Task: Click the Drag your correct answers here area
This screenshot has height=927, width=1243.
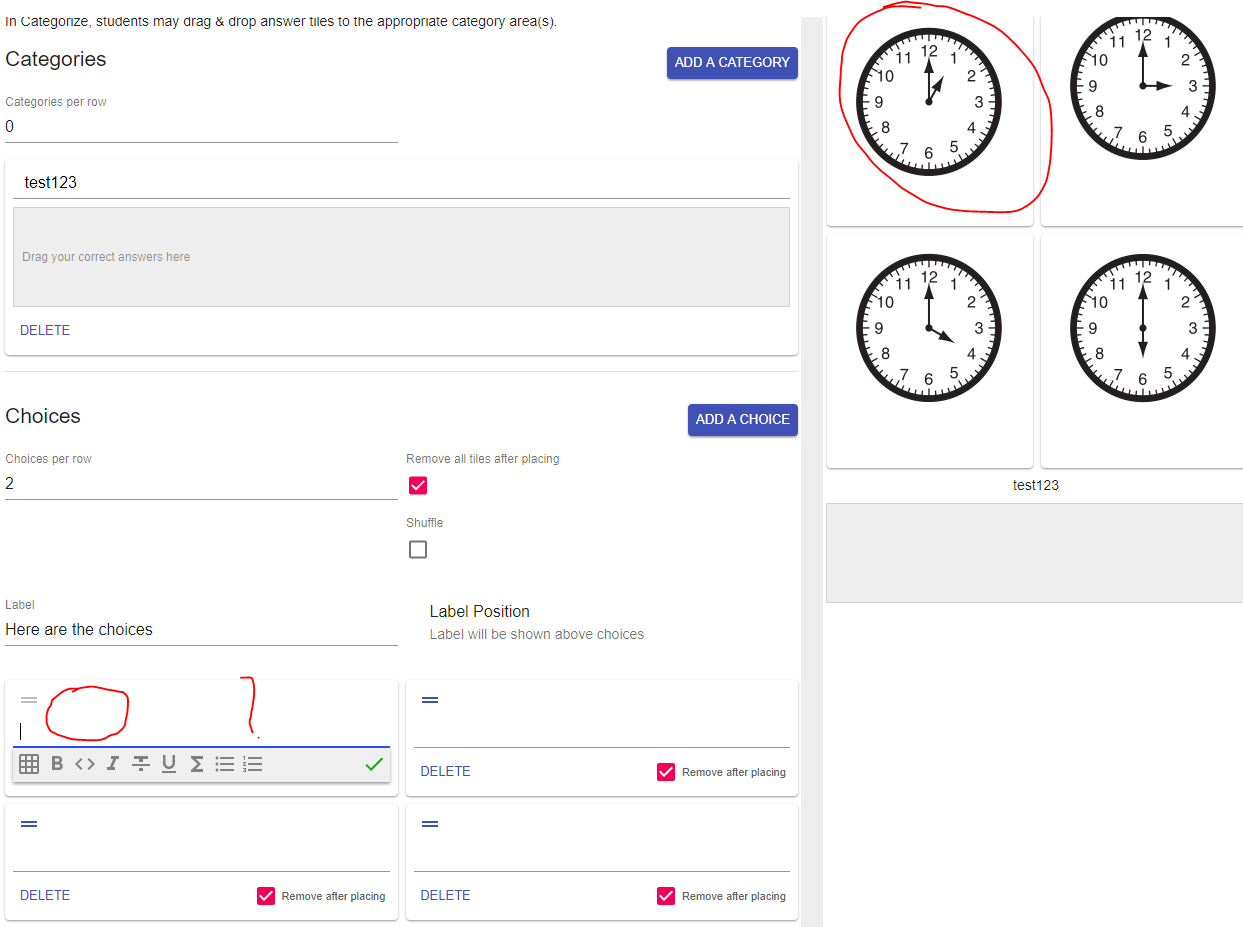Action: [x=401, y=257]
